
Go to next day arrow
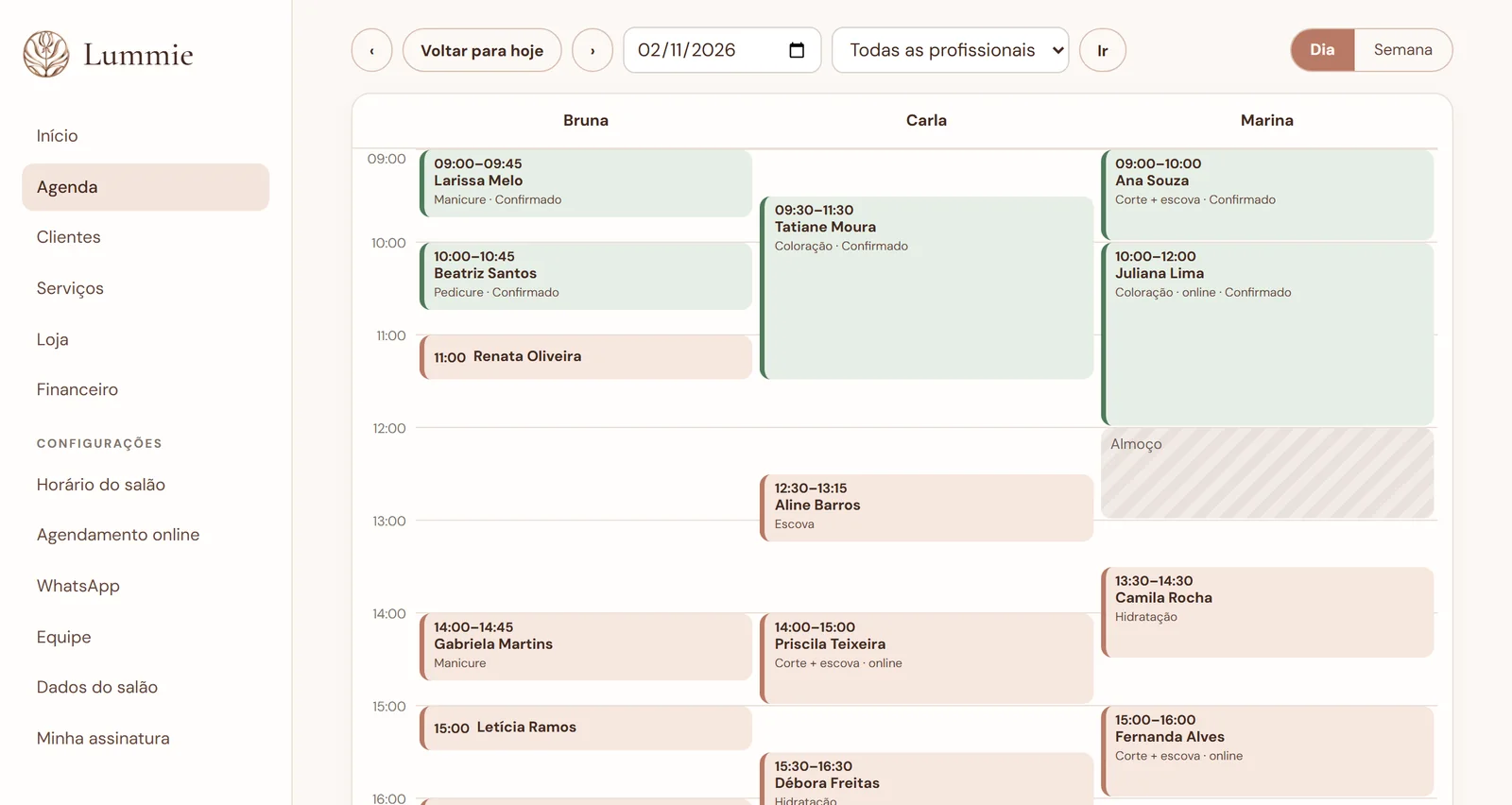coord(593,50)
